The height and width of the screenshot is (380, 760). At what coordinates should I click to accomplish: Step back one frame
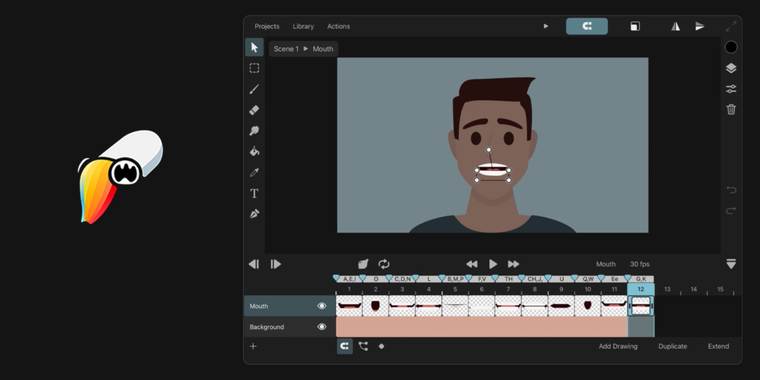click(x=253, y=264)
